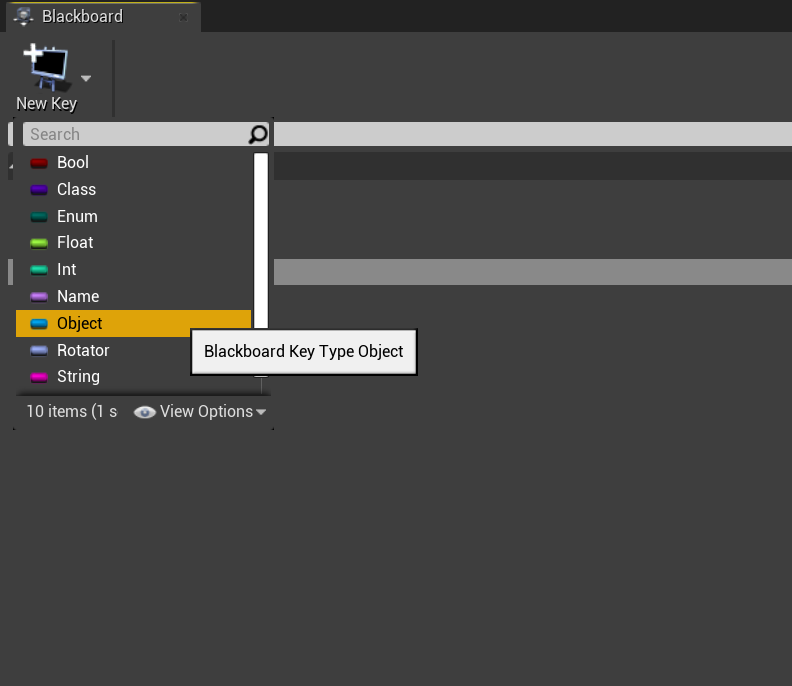This screenshot has width=792, height=686.
Task: Close the Blackboard tab
Action: point(183,18)
